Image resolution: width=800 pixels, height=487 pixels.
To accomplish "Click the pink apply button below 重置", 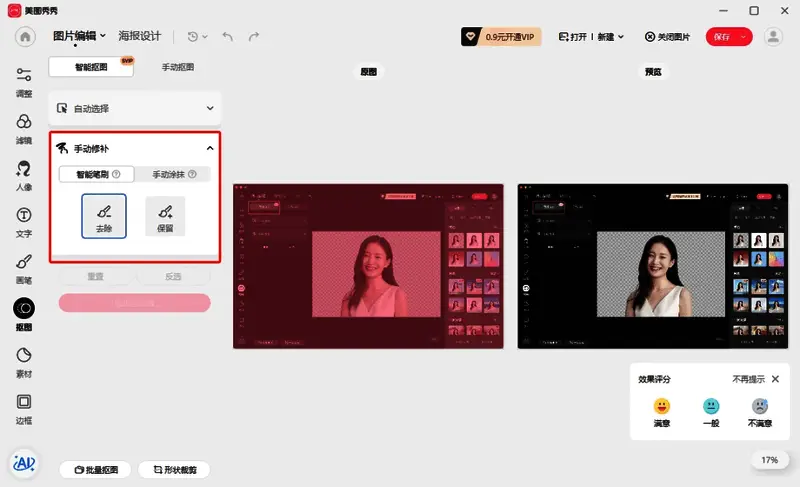I will click(135, 303).
